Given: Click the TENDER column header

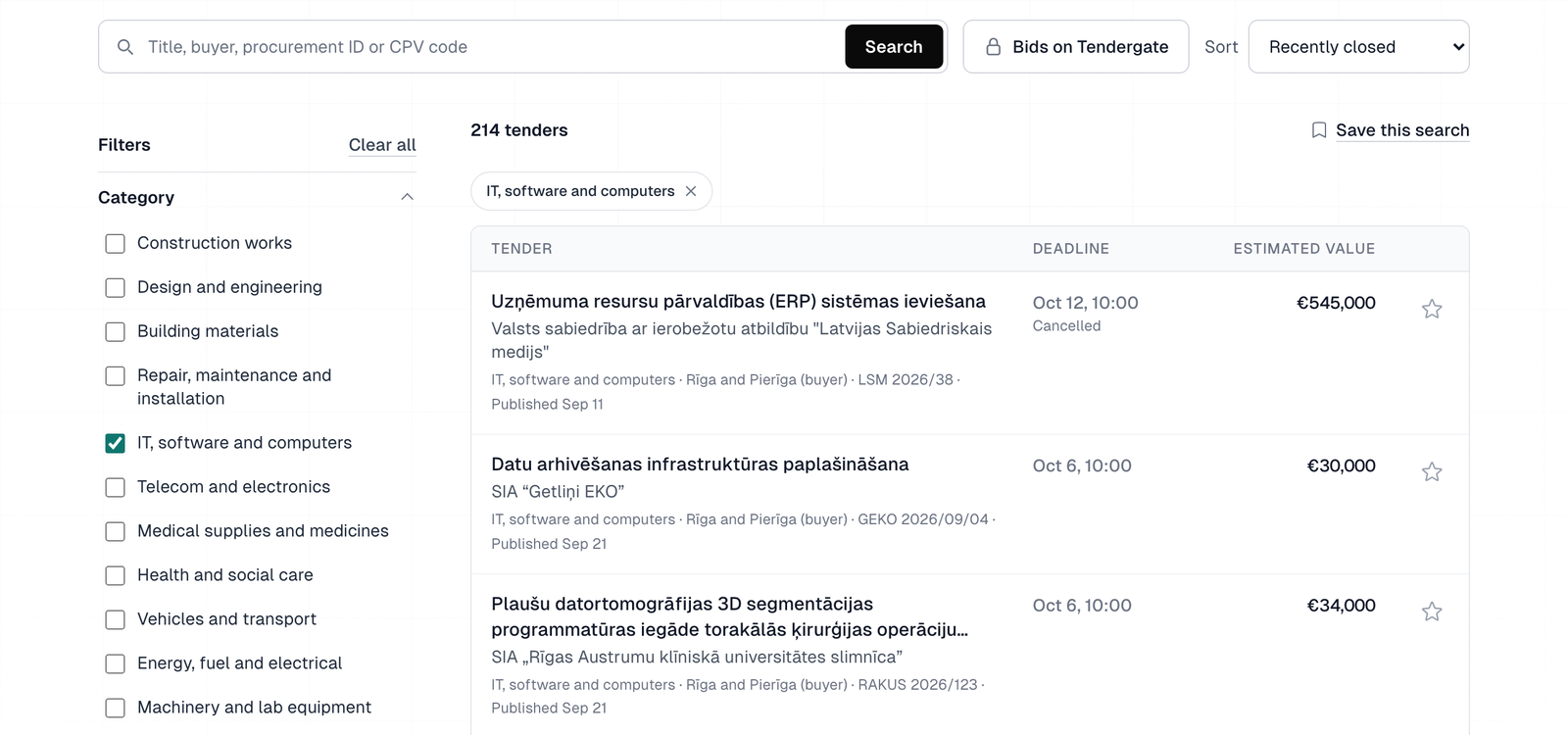Looking at the screenshot, I should click(x=521, y=249).
